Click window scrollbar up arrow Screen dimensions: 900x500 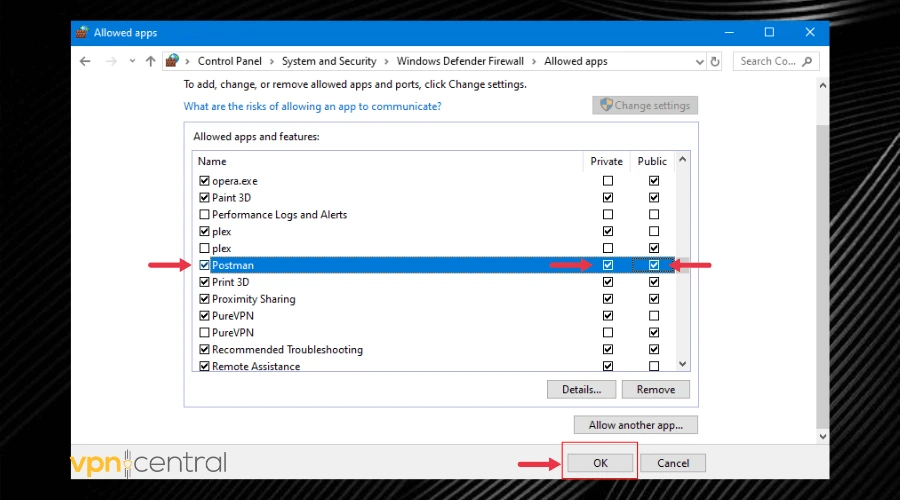tap(823, 86)
